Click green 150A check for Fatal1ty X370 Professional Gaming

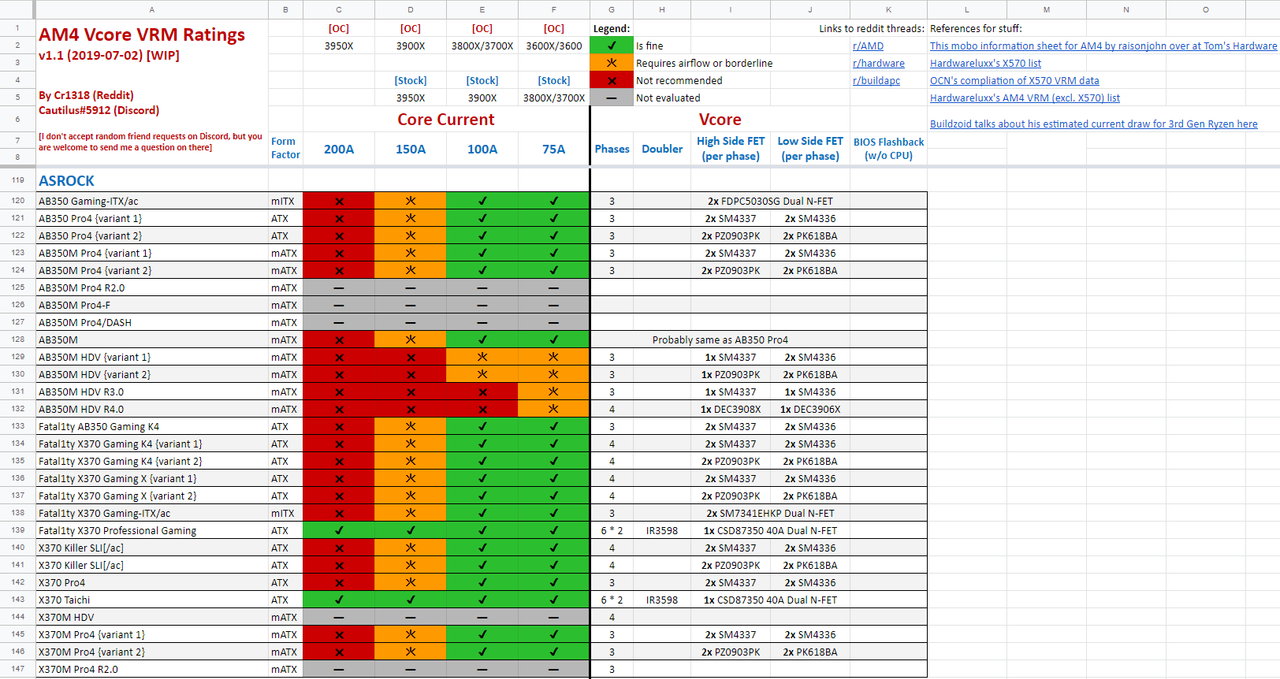click(x=410, y=530)
